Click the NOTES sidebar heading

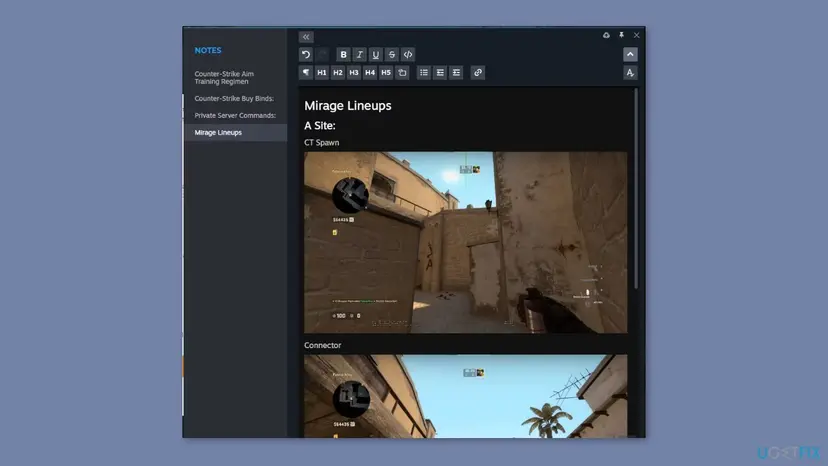[x=208, y=50]
